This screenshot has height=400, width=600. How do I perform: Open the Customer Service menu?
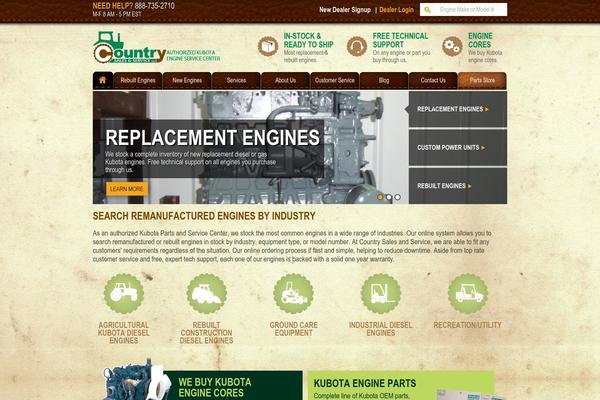click(335, 80)
